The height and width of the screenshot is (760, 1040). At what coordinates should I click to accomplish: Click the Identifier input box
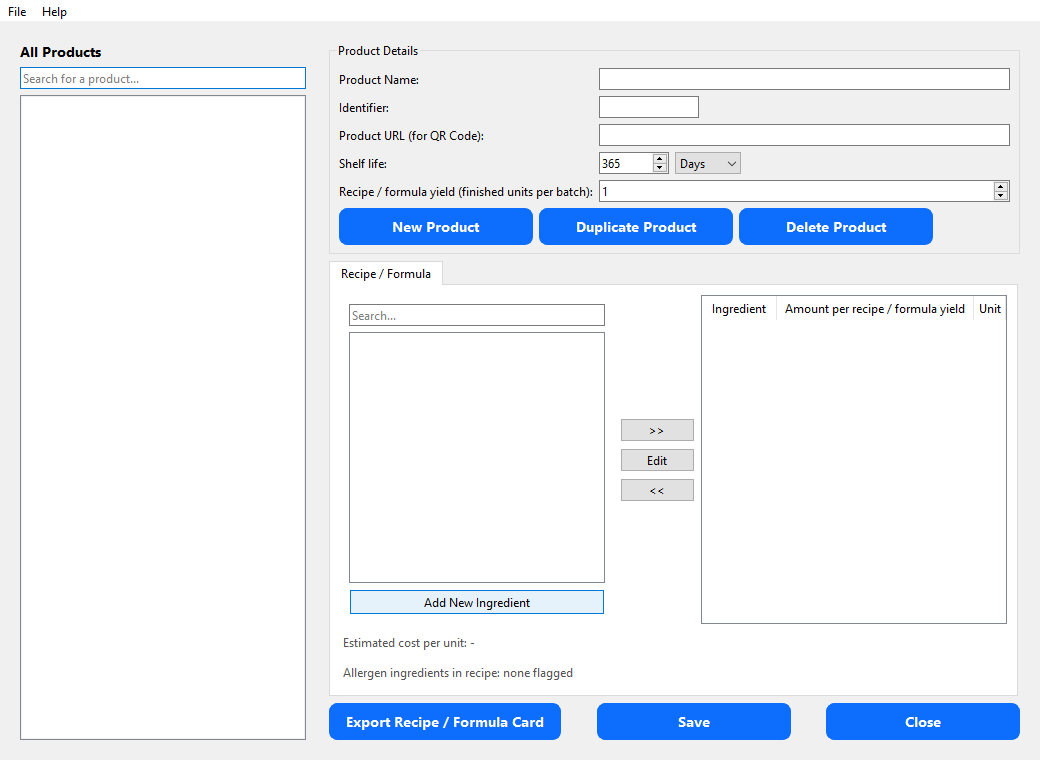click(x=649, y=107)
